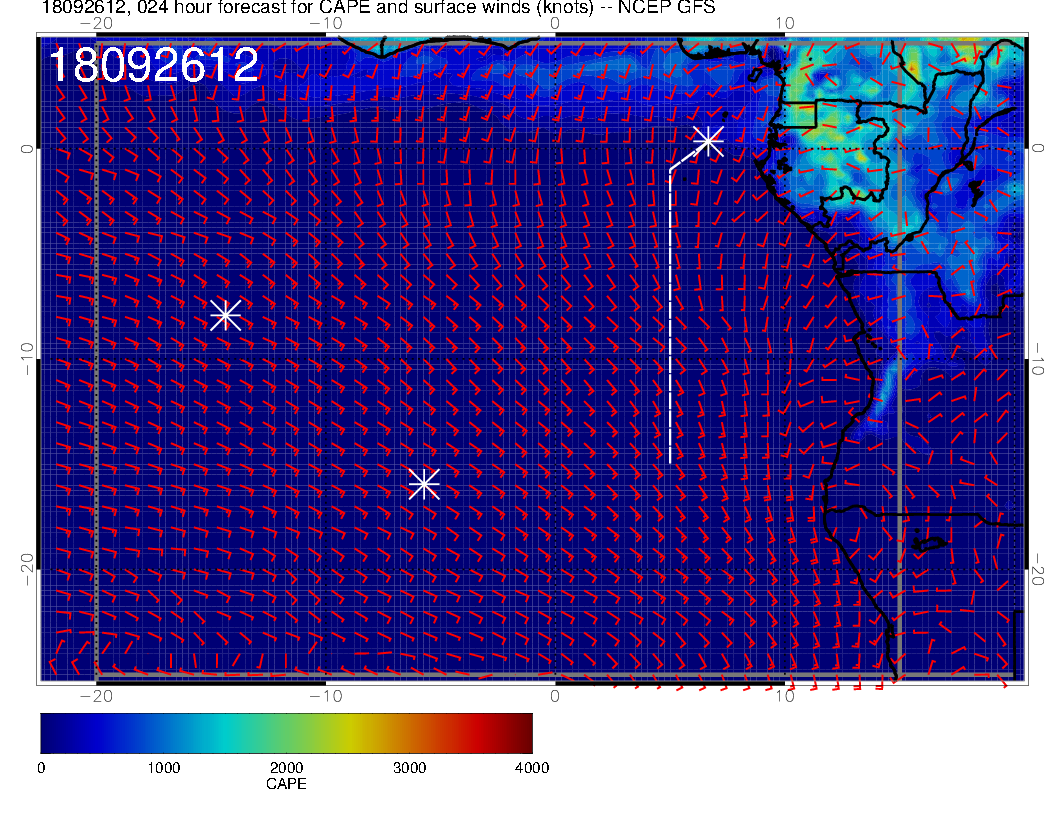Click the southernmost white asterisk marker
The image size is (1056, 816).
424,484
